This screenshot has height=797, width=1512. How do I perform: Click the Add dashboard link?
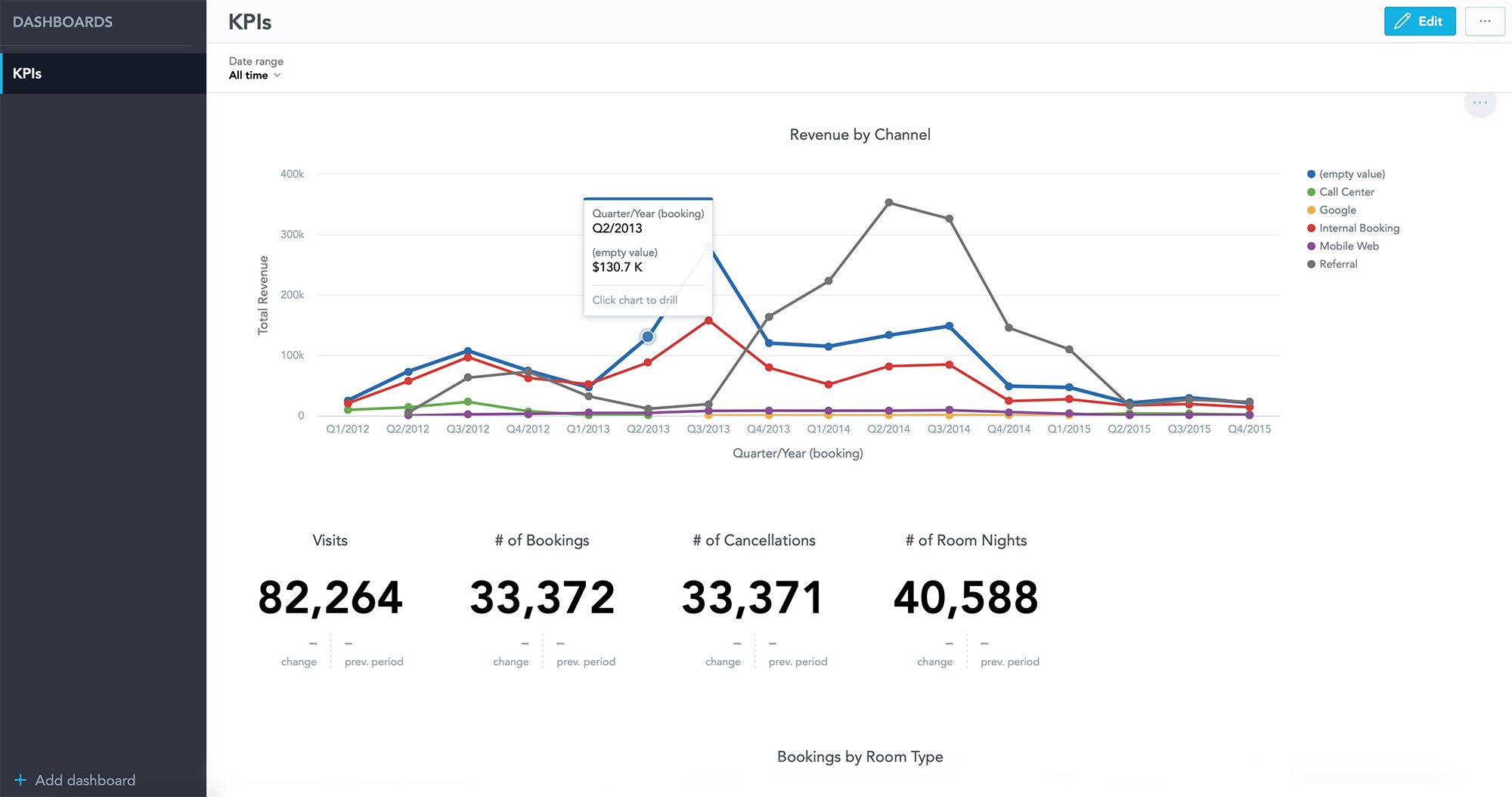[x=85, y=780]
